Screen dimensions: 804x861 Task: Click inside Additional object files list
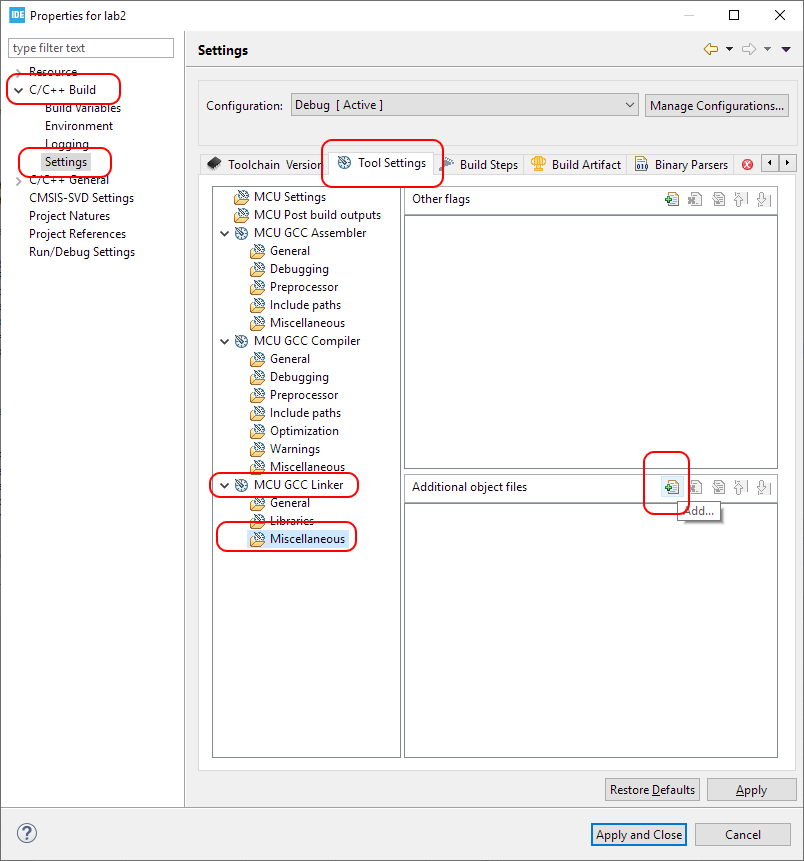point(590,630)
